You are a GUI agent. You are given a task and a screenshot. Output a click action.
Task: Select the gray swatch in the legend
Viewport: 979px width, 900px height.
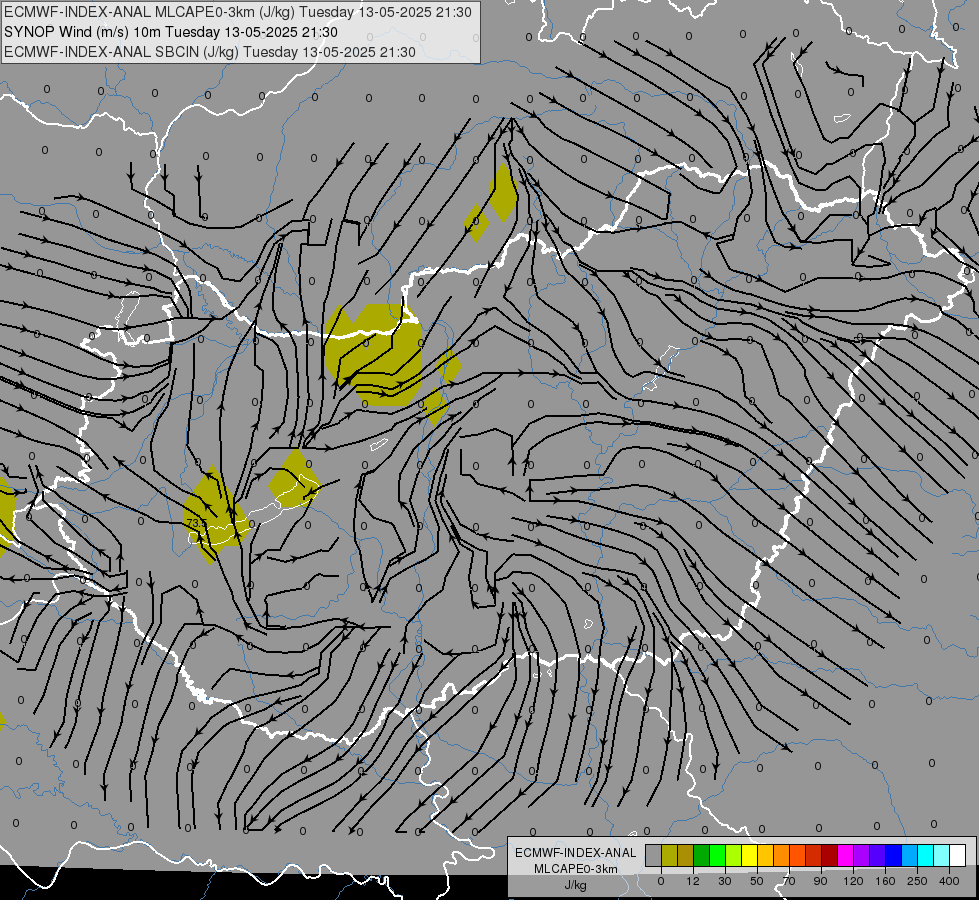654,856
